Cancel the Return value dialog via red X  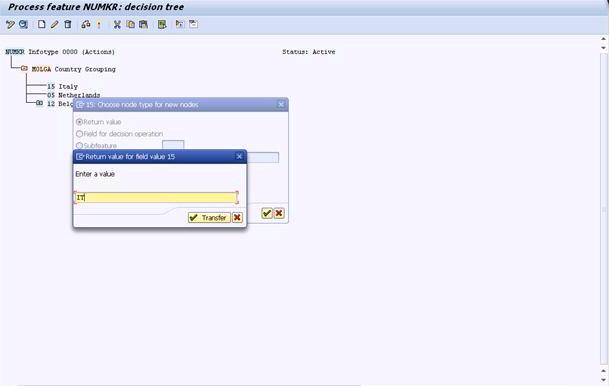point(237,217)
